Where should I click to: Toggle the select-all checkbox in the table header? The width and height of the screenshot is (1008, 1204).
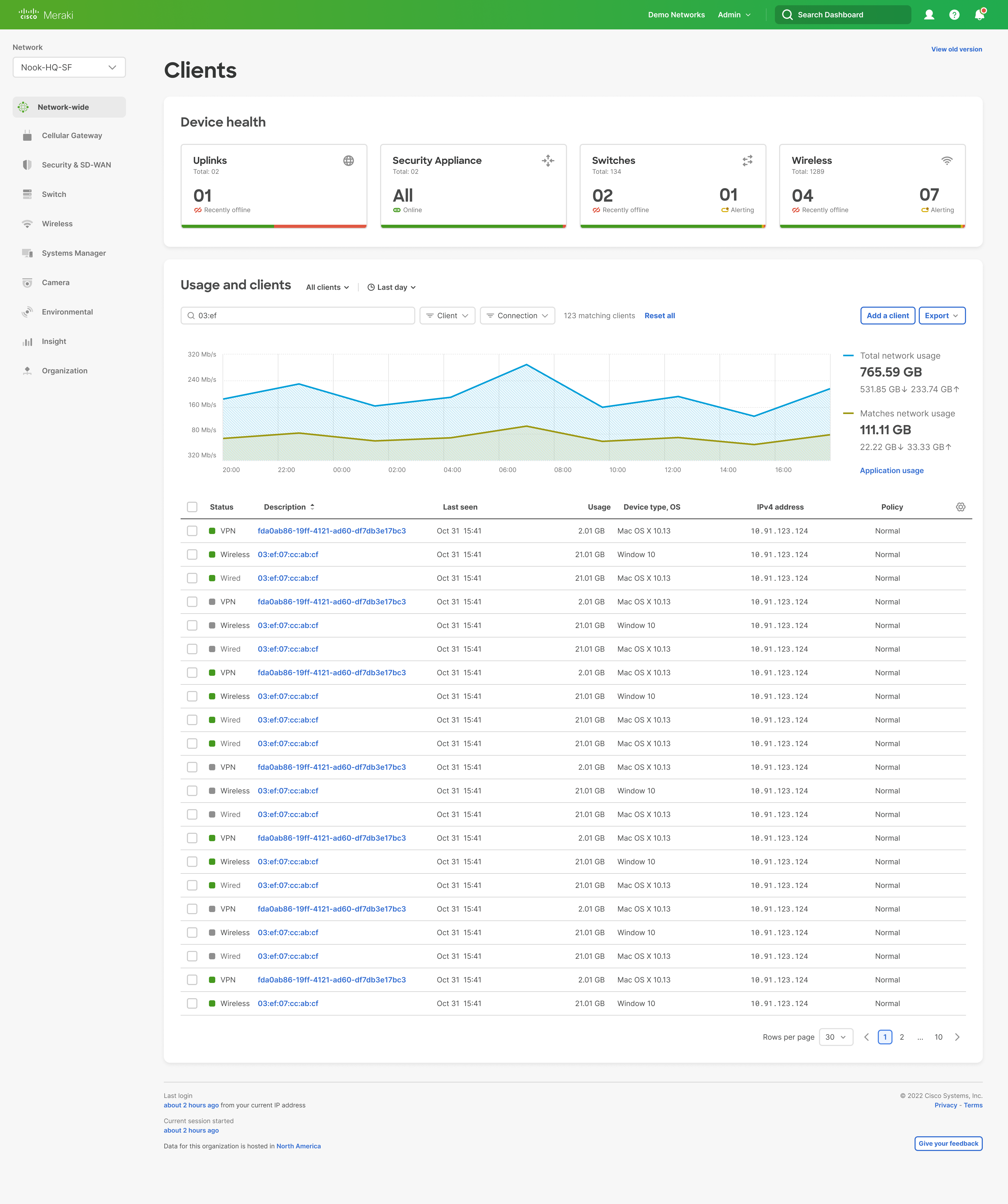[x=192, y=507]
